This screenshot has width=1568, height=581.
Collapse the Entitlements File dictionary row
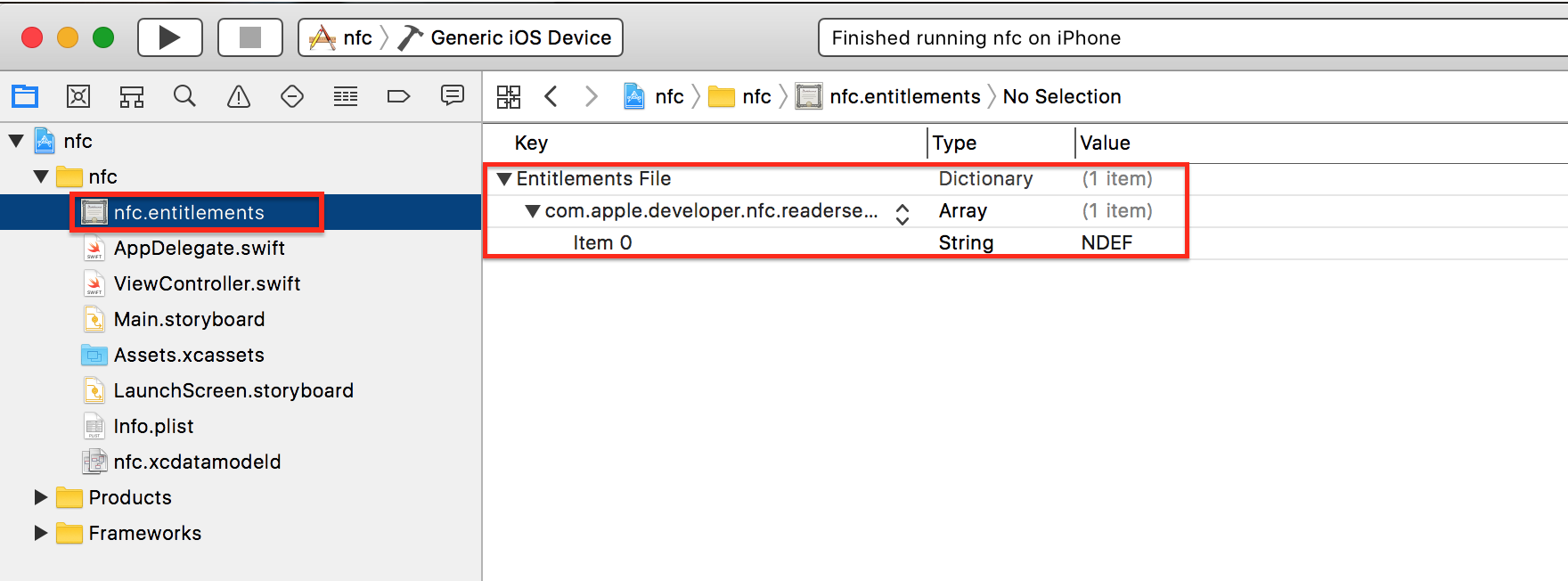[504, 179]
